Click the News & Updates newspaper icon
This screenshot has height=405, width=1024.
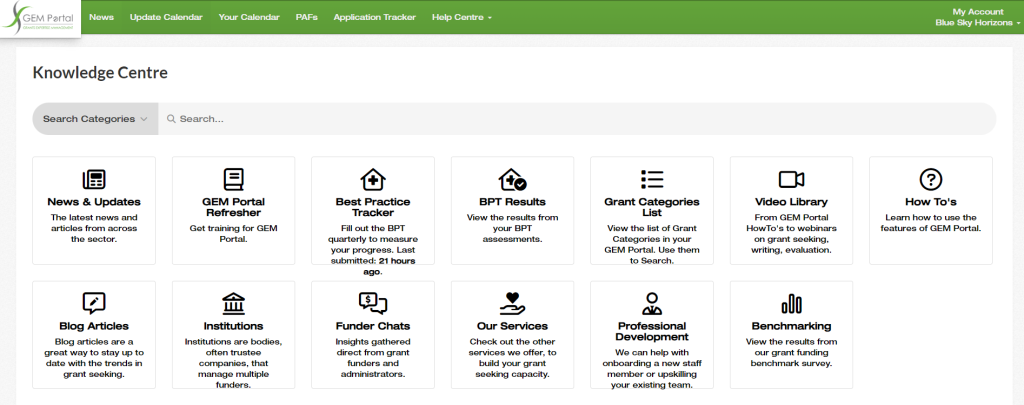pyautogui.click(x=94, y=179)
